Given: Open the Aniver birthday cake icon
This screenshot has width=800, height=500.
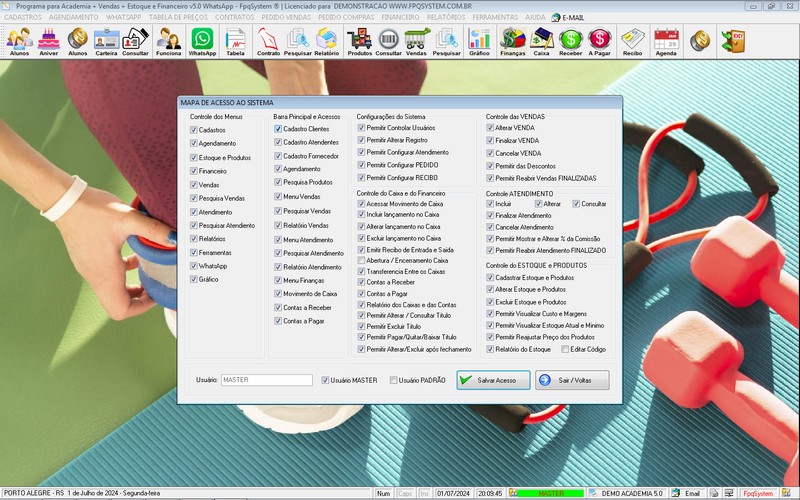Looking at the screenshot, I should pyautogui.click(x=48, y=41).
